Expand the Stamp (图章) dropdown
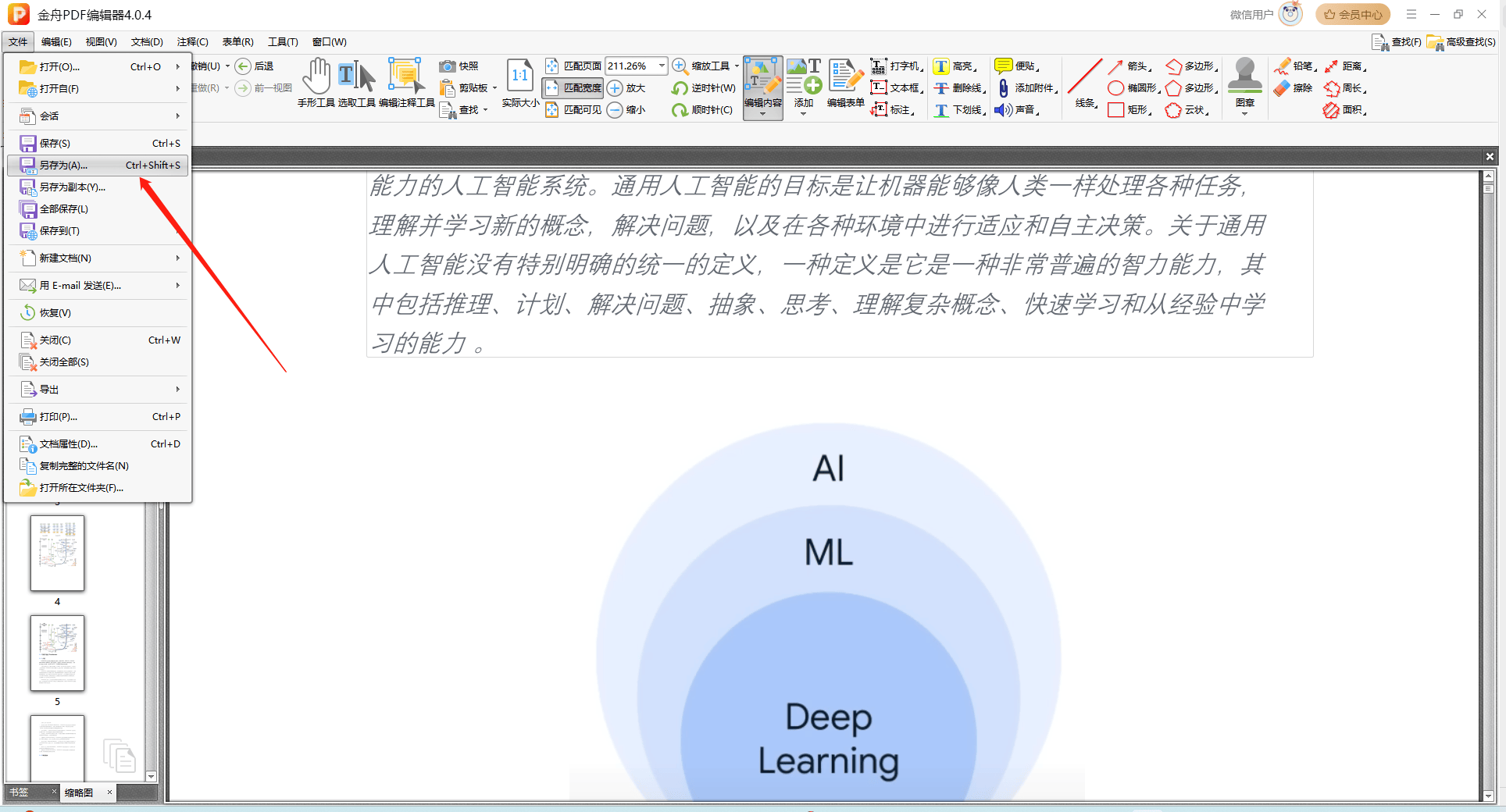The width and height of the screenshot is (1506, 812). tap(1244, 114)
